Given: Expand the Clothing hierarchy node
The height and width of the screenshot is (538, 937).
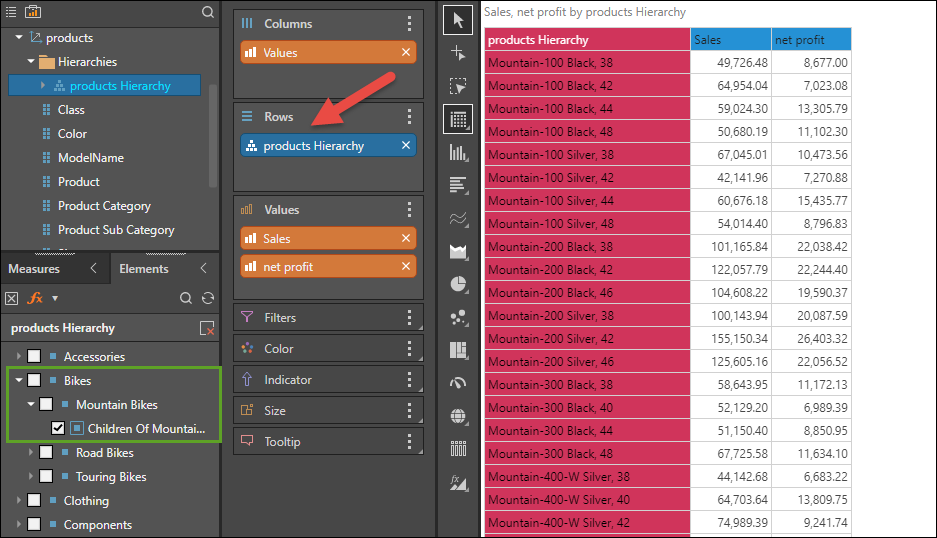Looking at the screenshot, I should [18, 501].
